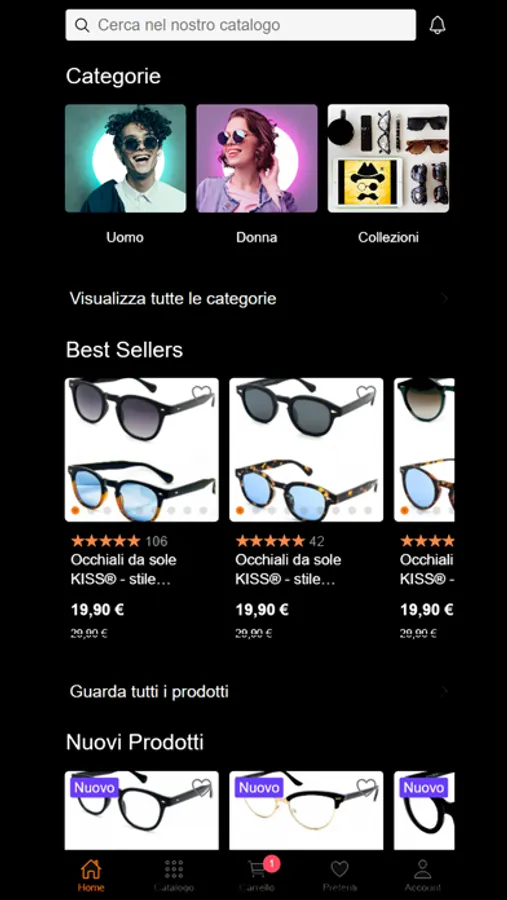
Task: Open the Preferiti heart tab
Action: click(x=339, y=869)
